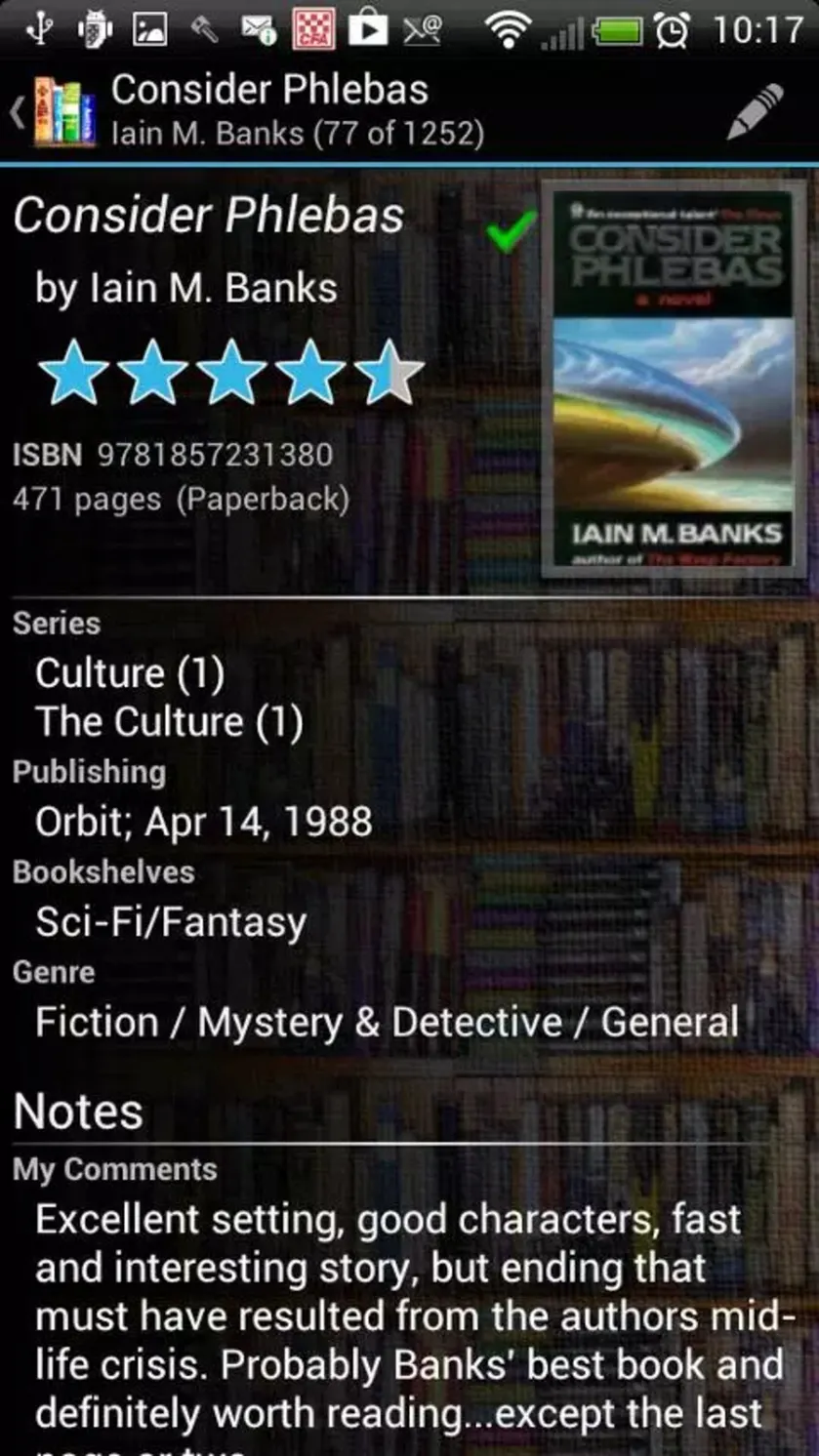This screenshot has width=819, height=1456.
Task: Set rating to the third star
Action: tap(230, 372)
